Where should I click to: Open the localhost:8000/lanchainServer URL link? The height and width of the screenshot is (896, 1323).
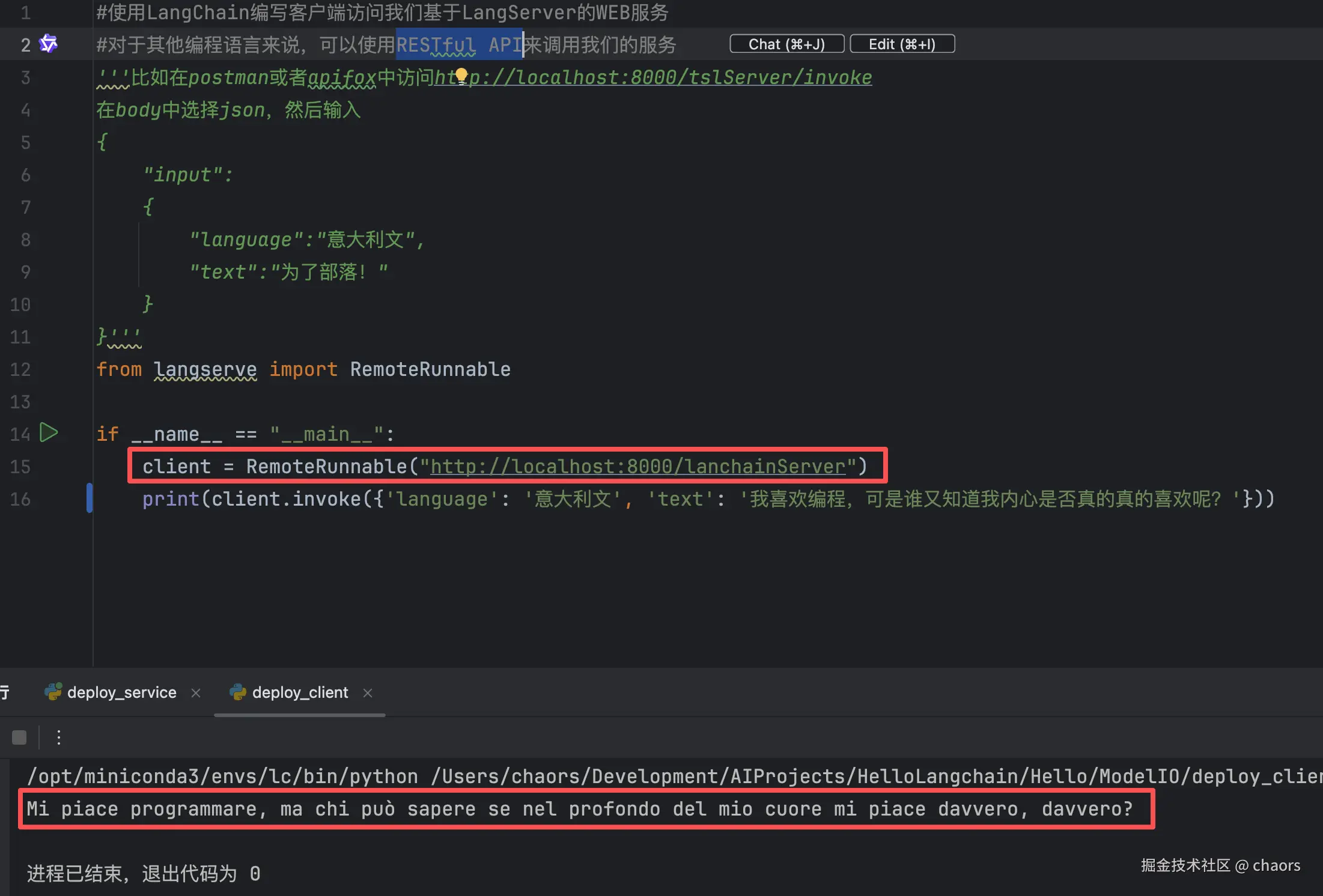(637, 467)
